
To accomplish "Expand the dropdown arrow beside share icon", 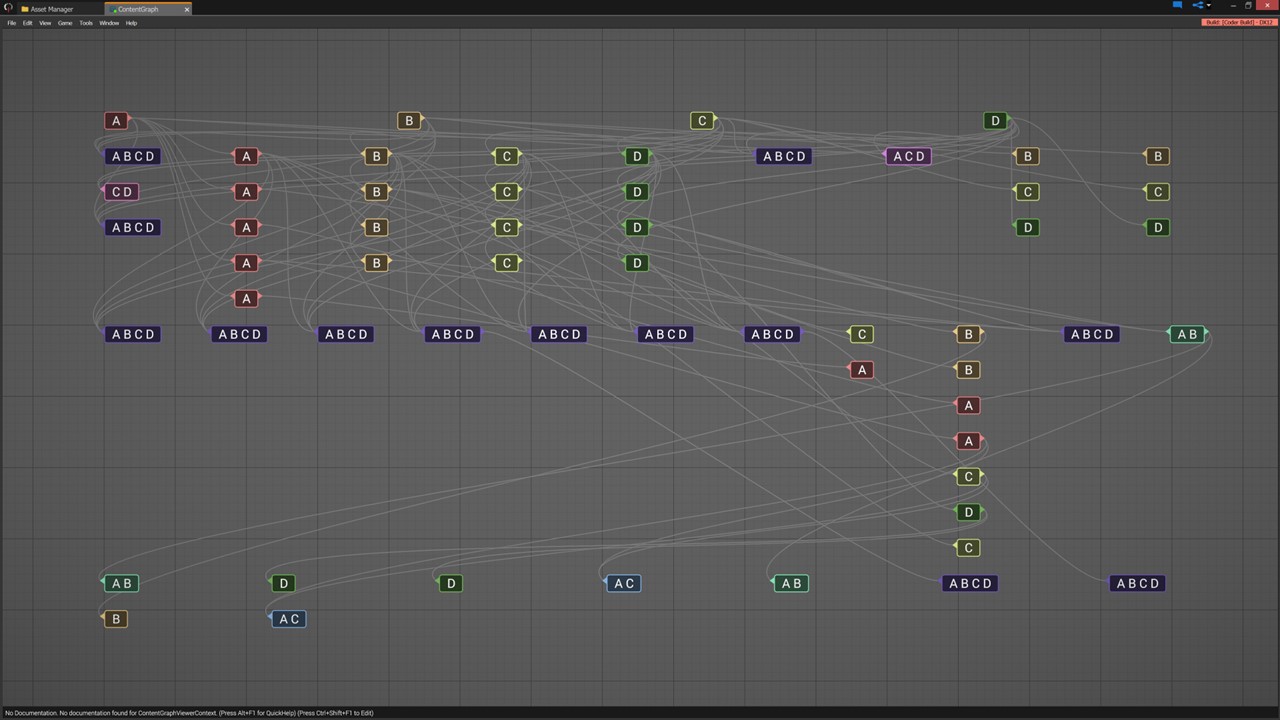I will tap(1209, 6).
